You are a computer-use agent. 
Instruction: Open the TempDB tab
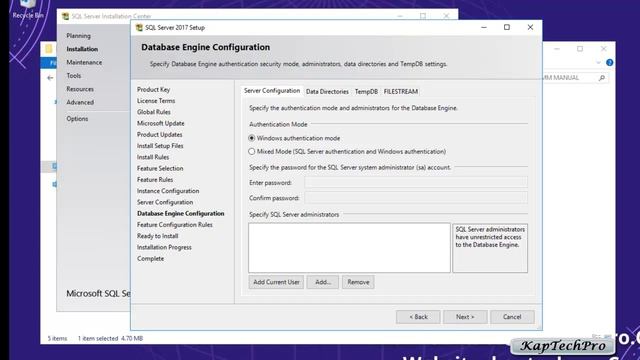[366, 91]
